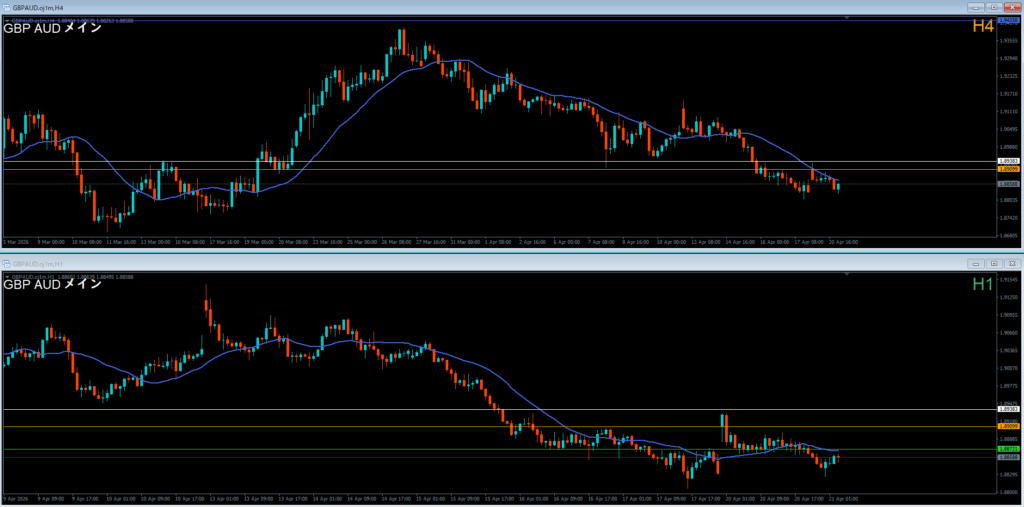
Task: Click the chart shift triangle on H4 chart
Action: pos(847,18)
